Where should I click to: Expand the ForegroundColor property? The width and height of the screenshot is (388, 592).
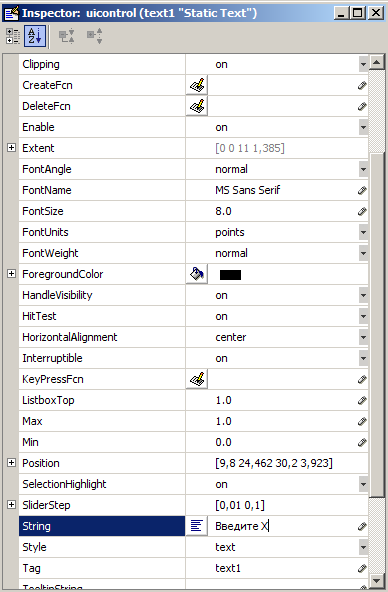(x=11, y=274)
